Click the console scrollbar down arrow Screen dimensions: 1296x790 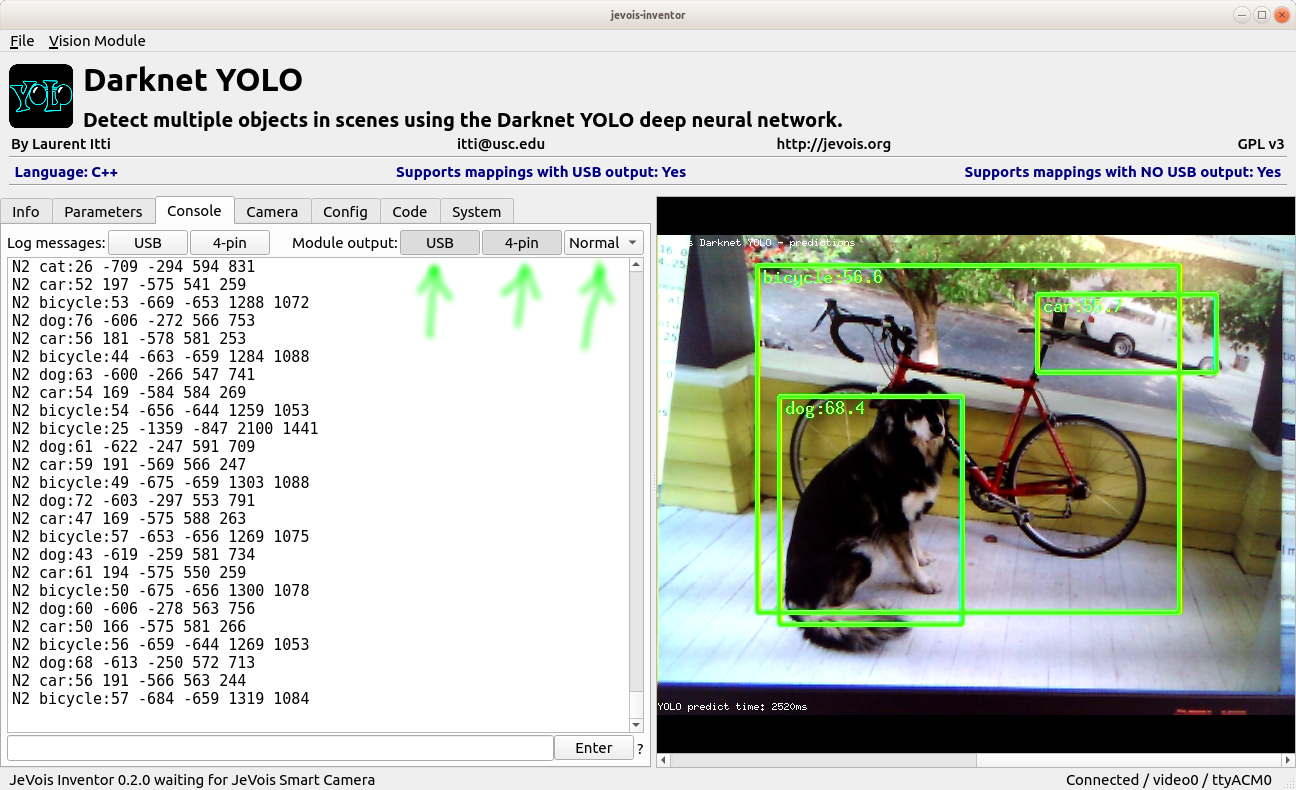pyautogui.click(x=637, y=725)
